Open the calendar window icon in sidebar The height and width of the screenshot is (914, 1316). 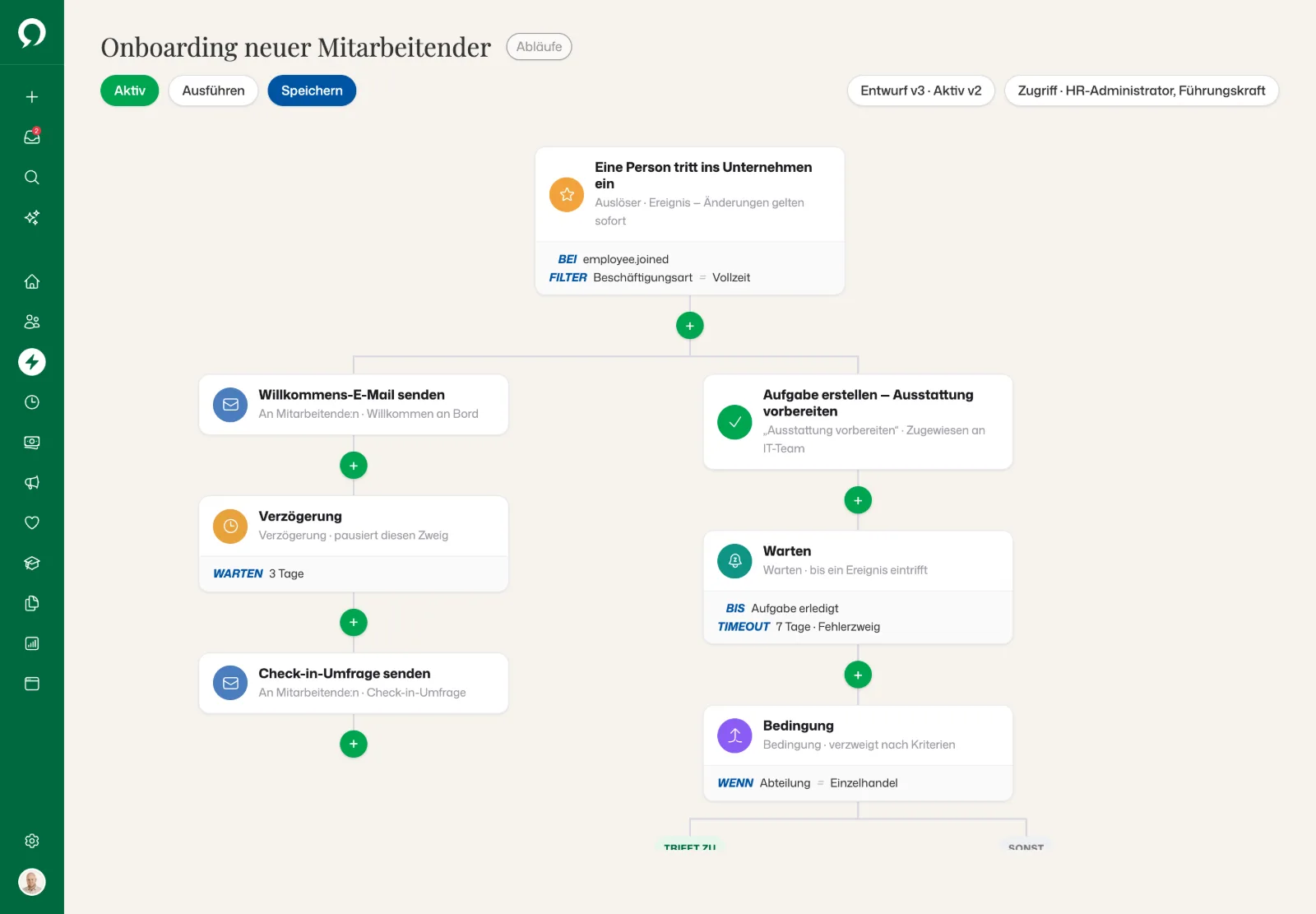[x=32, y=684]
